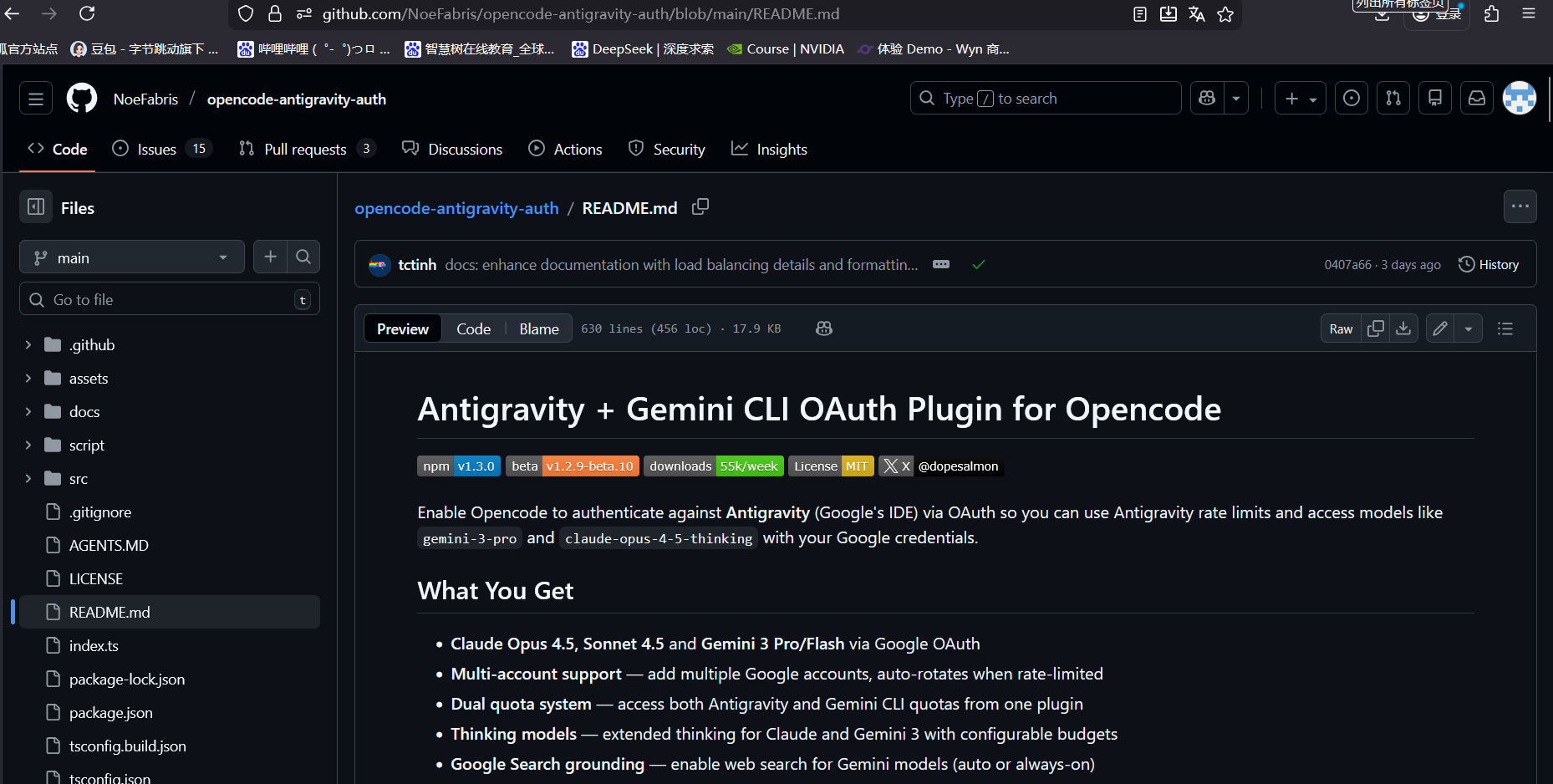
Task: Expand script folder in file tree
Action: 28,445
